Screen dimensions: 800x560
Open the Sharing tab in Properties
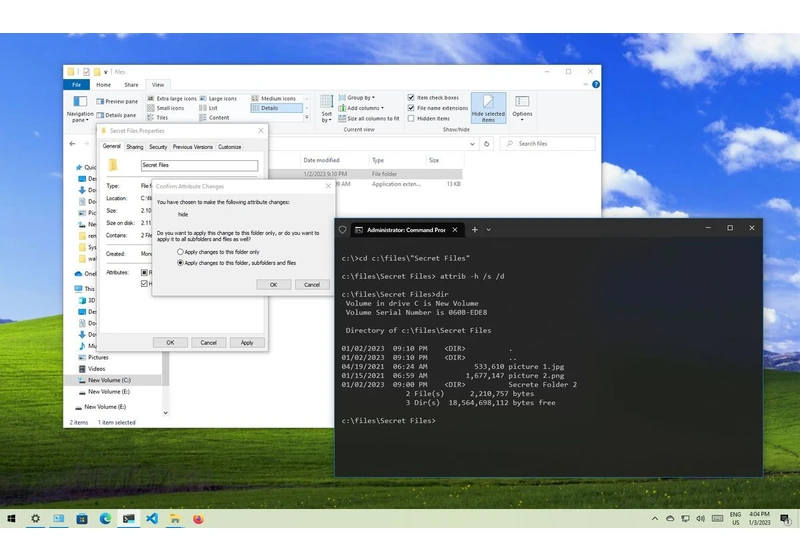click(x=135, y=147)
